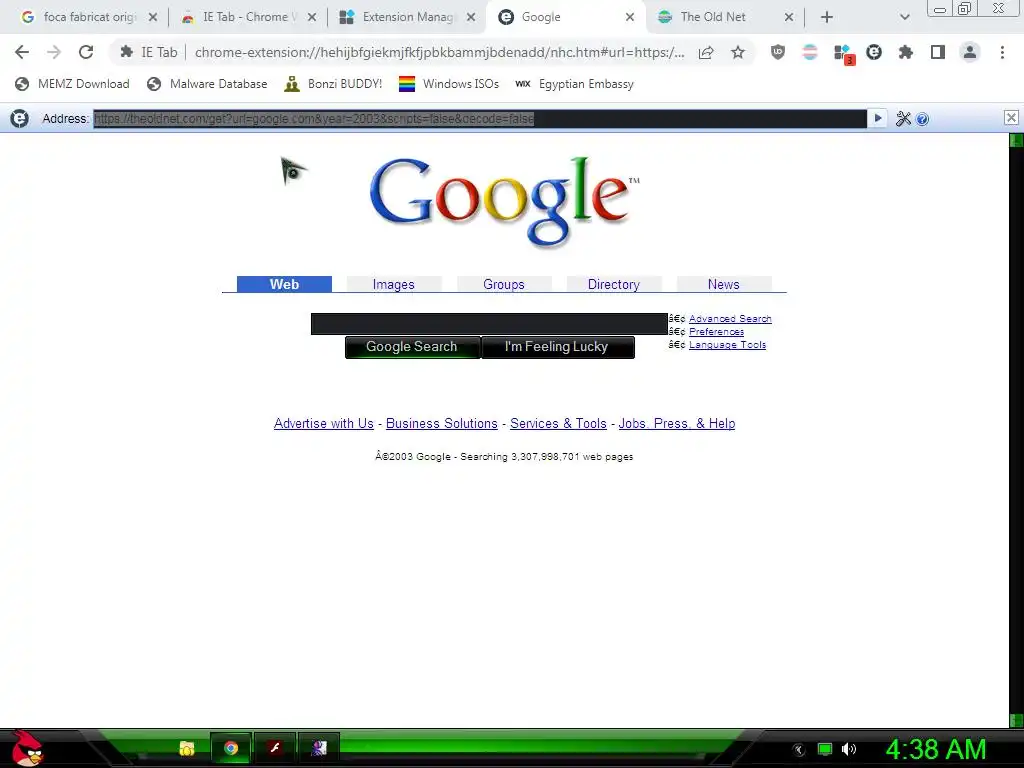The width and height of the screenshot is (1024, 768).
Task: Expand the tab search chevron
Action: [904, 17]
